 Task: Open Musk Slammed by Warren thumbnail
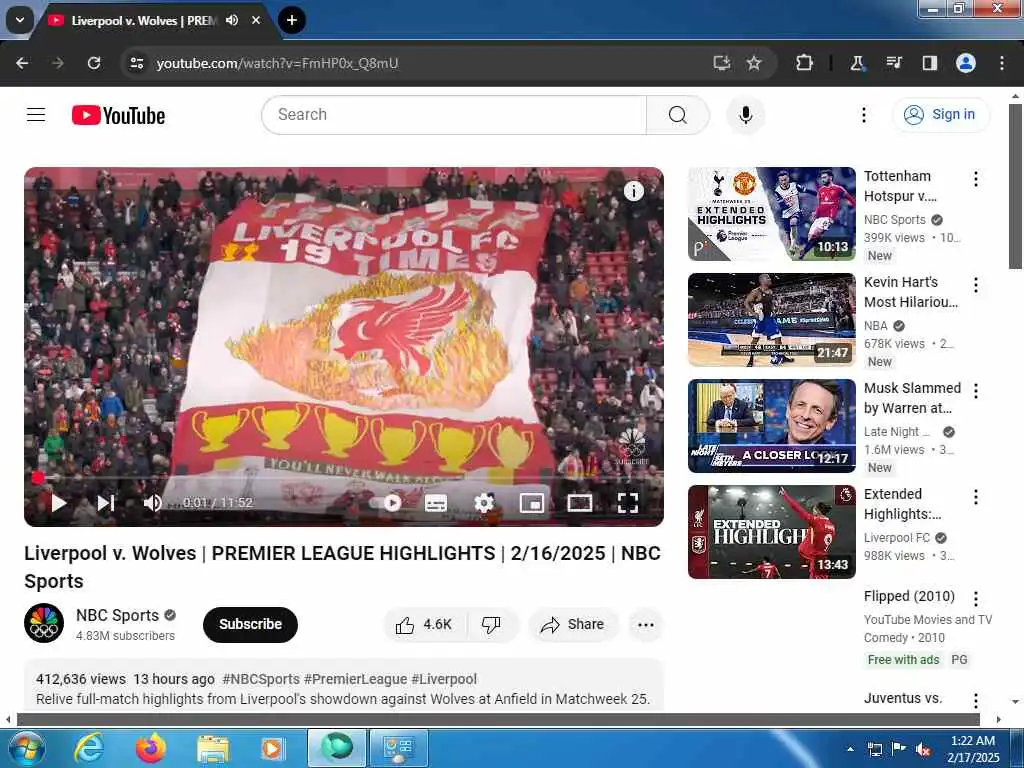(771, 426)
